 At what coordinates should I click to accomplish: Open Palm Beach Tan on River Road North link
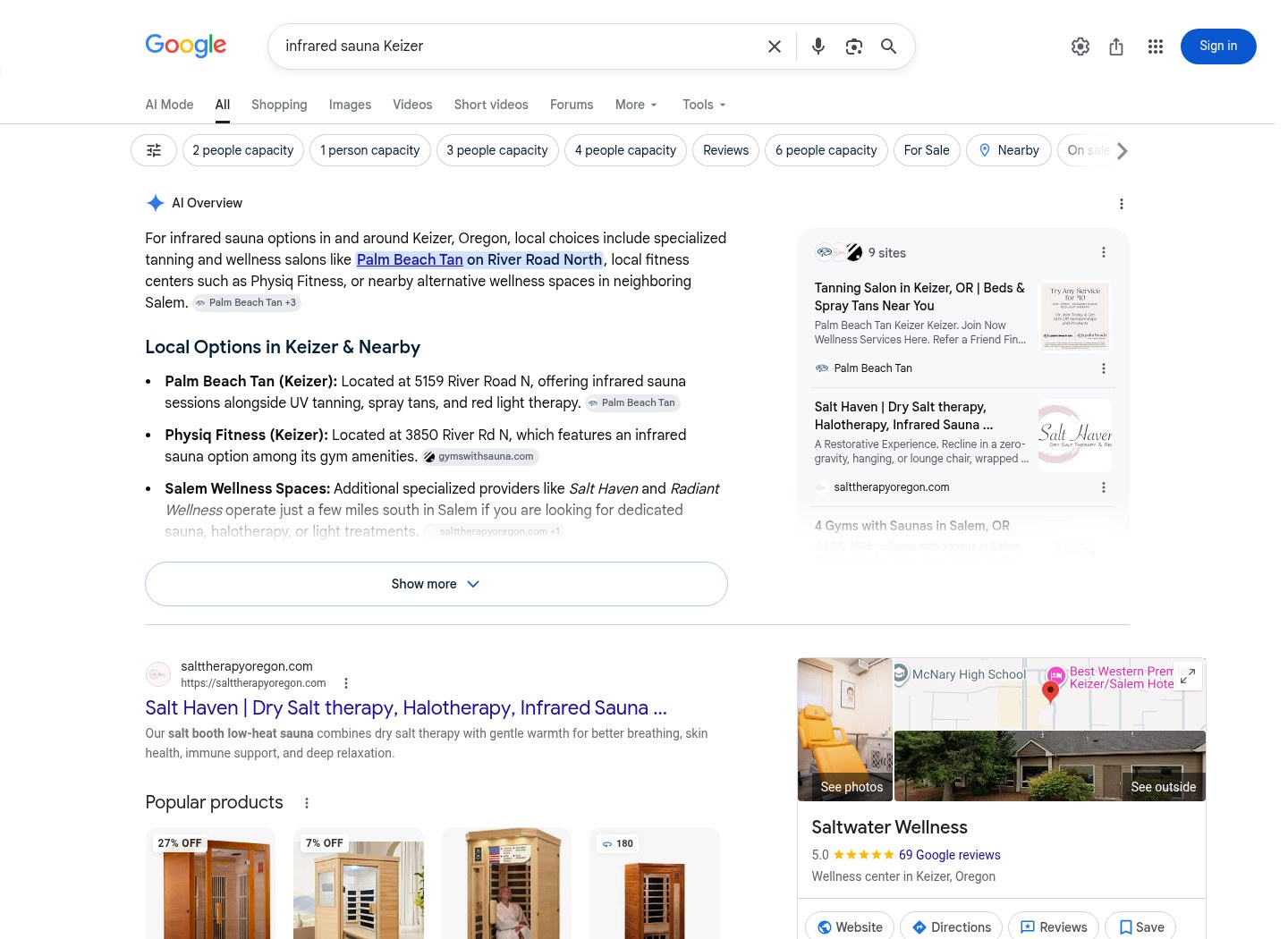479,259
